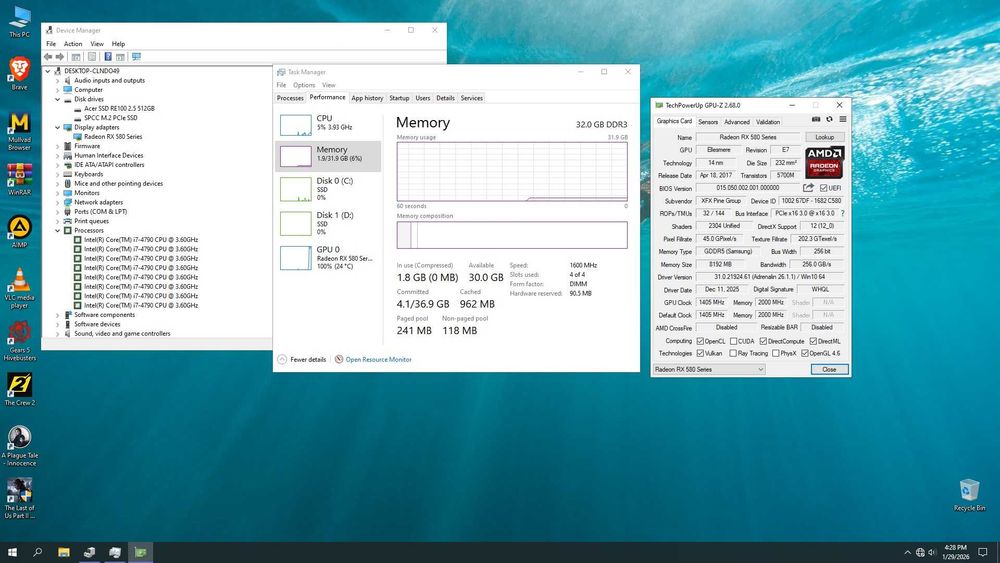
Task: Click Fewer details in Task Manager
Action: [x=302, y=360]
